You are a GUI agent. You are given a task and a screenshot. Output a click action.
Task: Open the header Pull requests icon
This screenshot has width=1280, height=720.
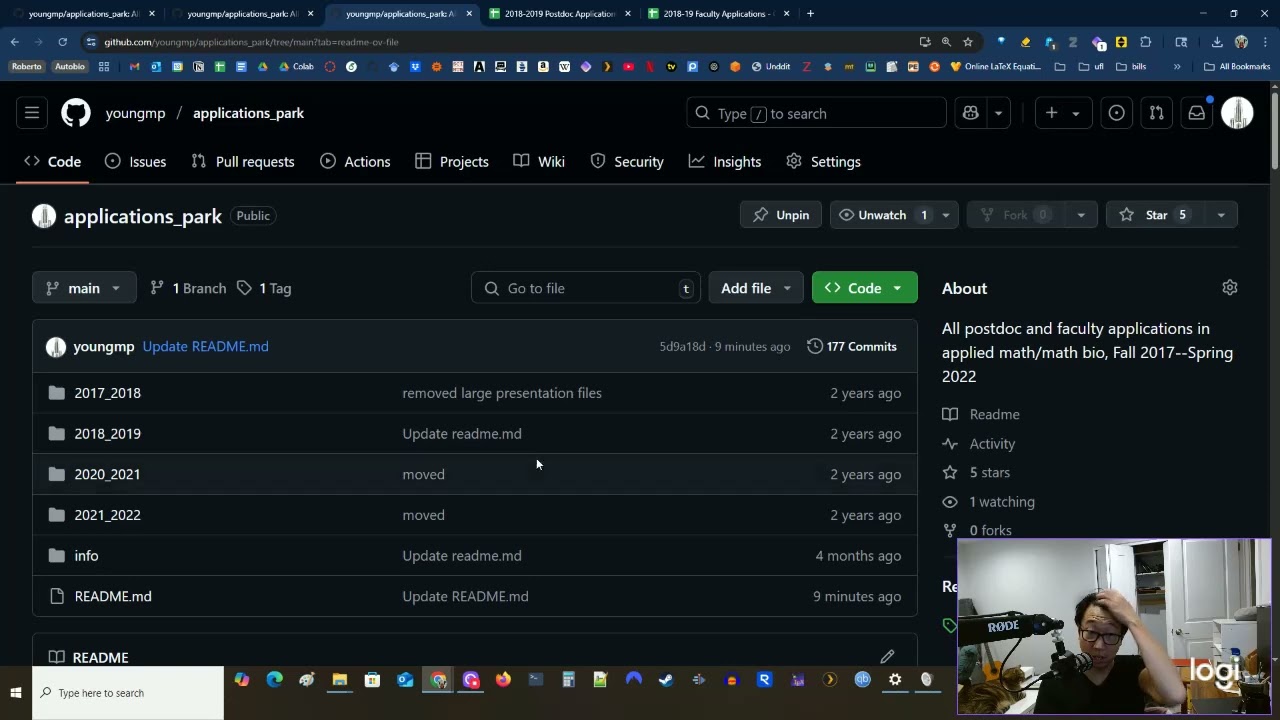1157,113
